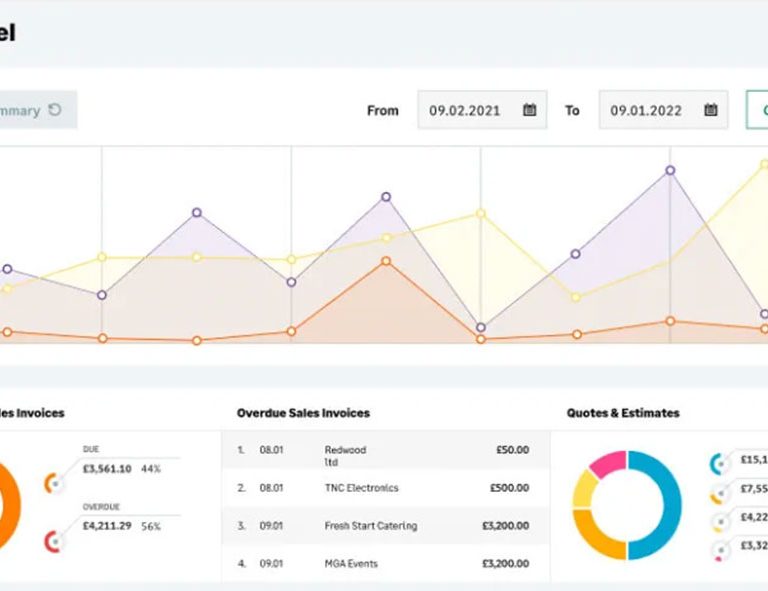The height and width of the screenshot is (591, 768).
Task: Select the orange segment of Quotes donut
Action: click(x=593, y=536)
